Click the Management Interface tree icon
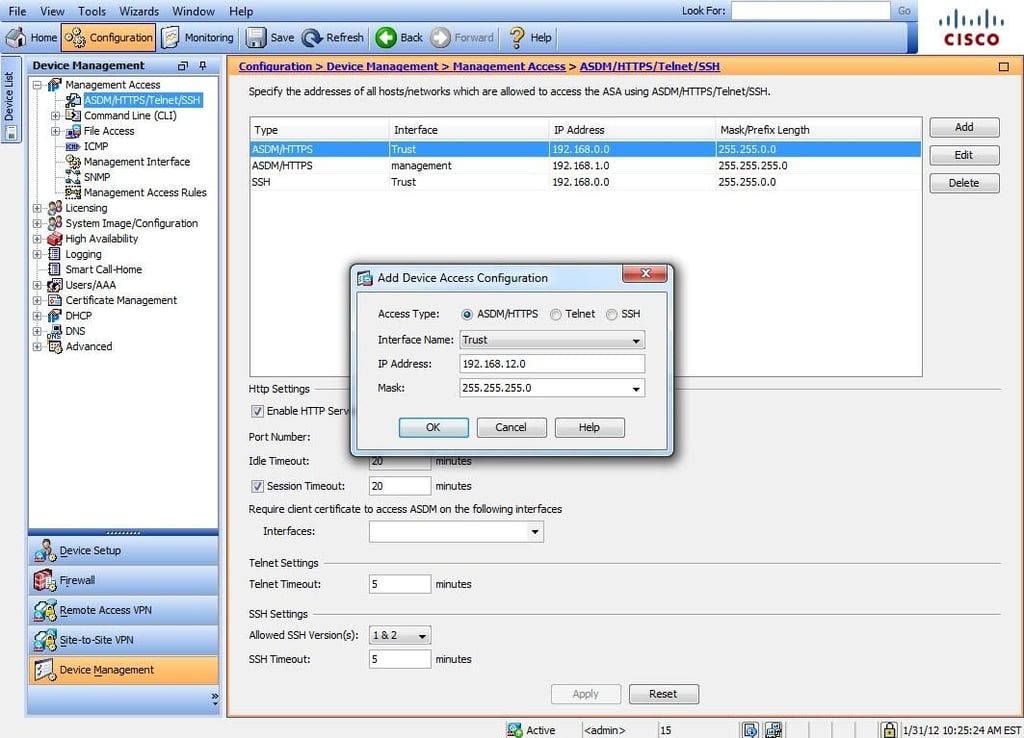Viewport: 1024px width, 738px height. point(73,161)
